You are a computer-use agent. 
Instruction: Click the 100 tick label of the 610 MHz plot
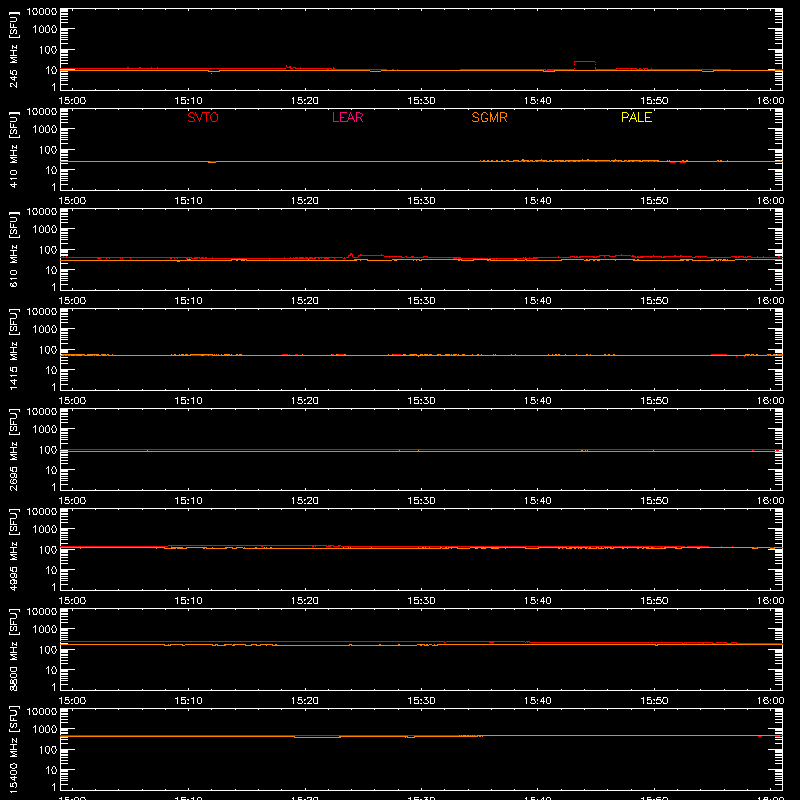coord(48,249)
